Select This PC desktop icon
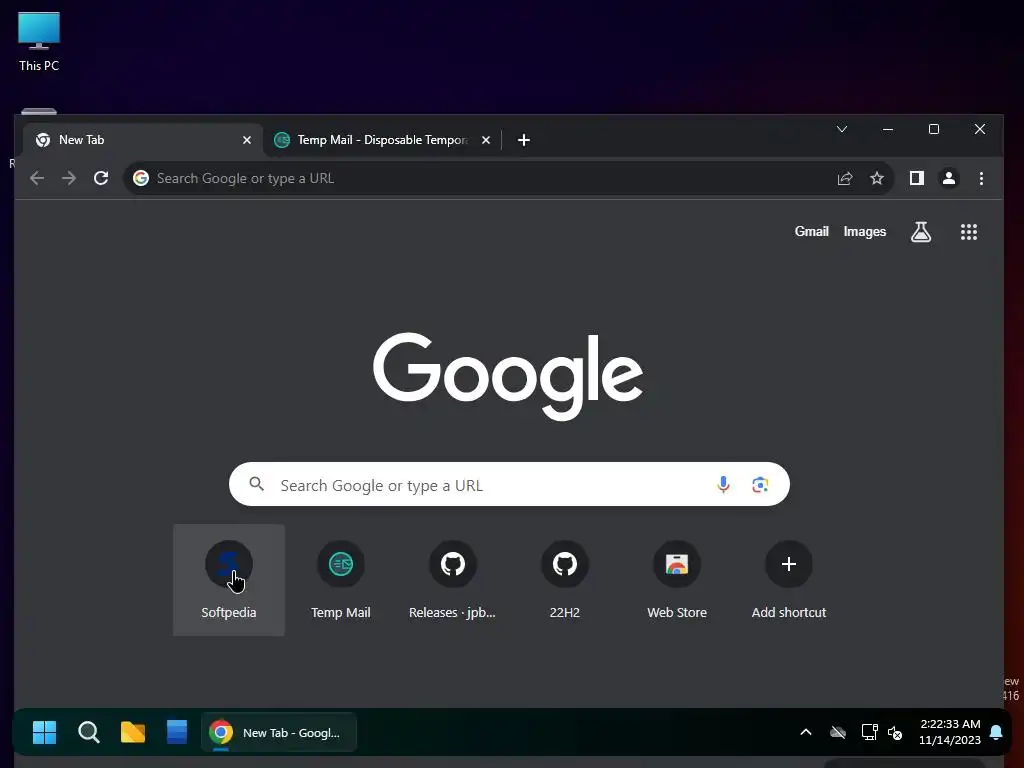 [39, 42]
